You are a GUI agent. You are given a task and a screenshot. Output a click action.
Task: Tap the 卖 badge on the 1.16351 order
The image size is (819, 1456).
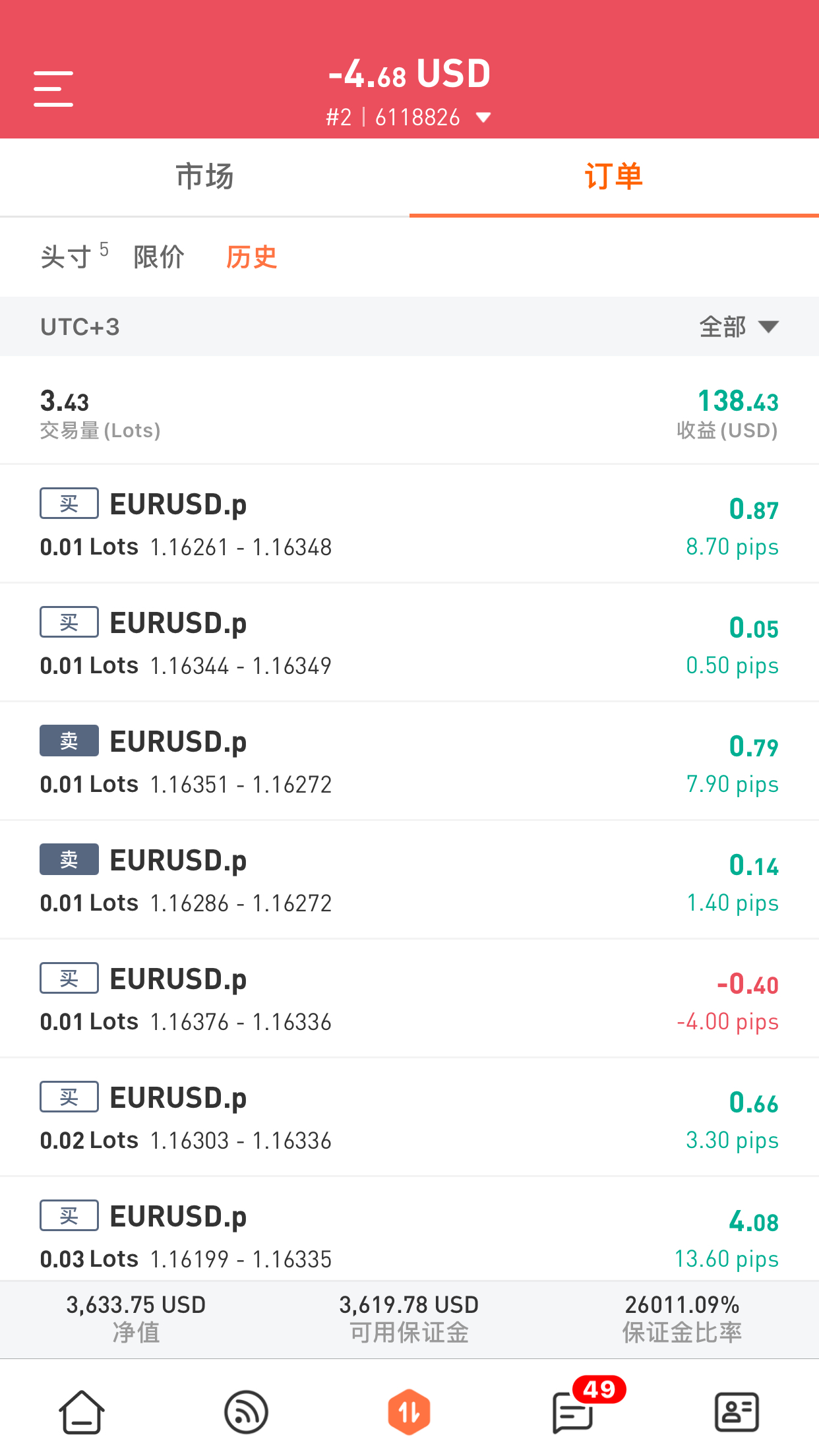69,741
